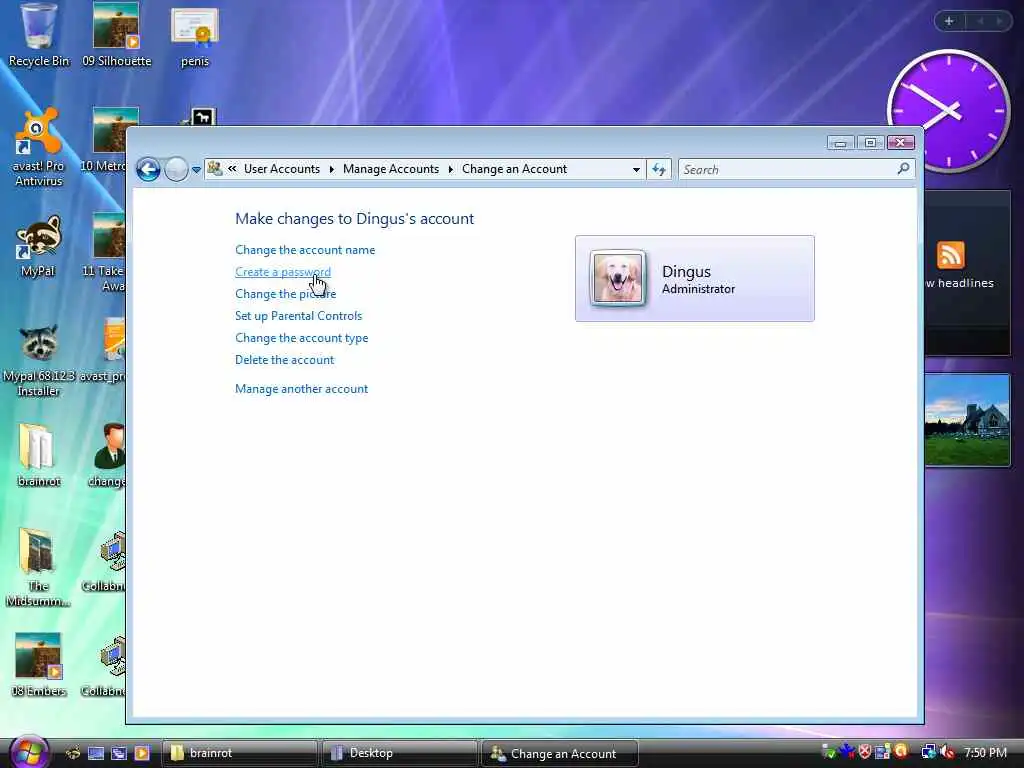Click the 7:50 PM taskbar clock
The image size is (1024, 768).
pyautogui.click(x=985, y=753)
